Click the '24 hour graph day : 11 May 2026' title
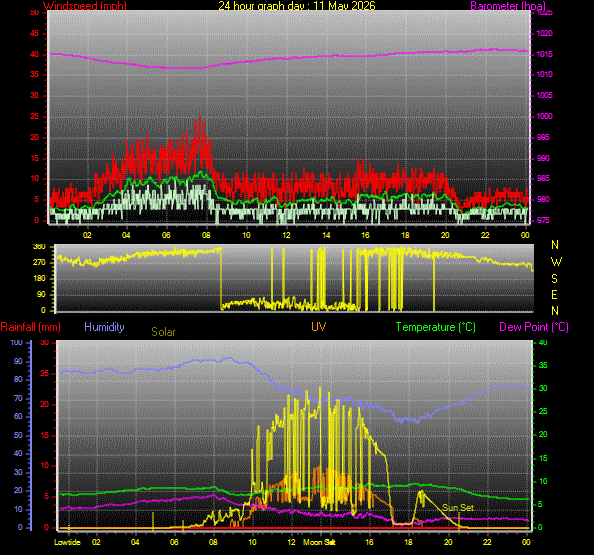The image size is (594, 555). point(297,6)
